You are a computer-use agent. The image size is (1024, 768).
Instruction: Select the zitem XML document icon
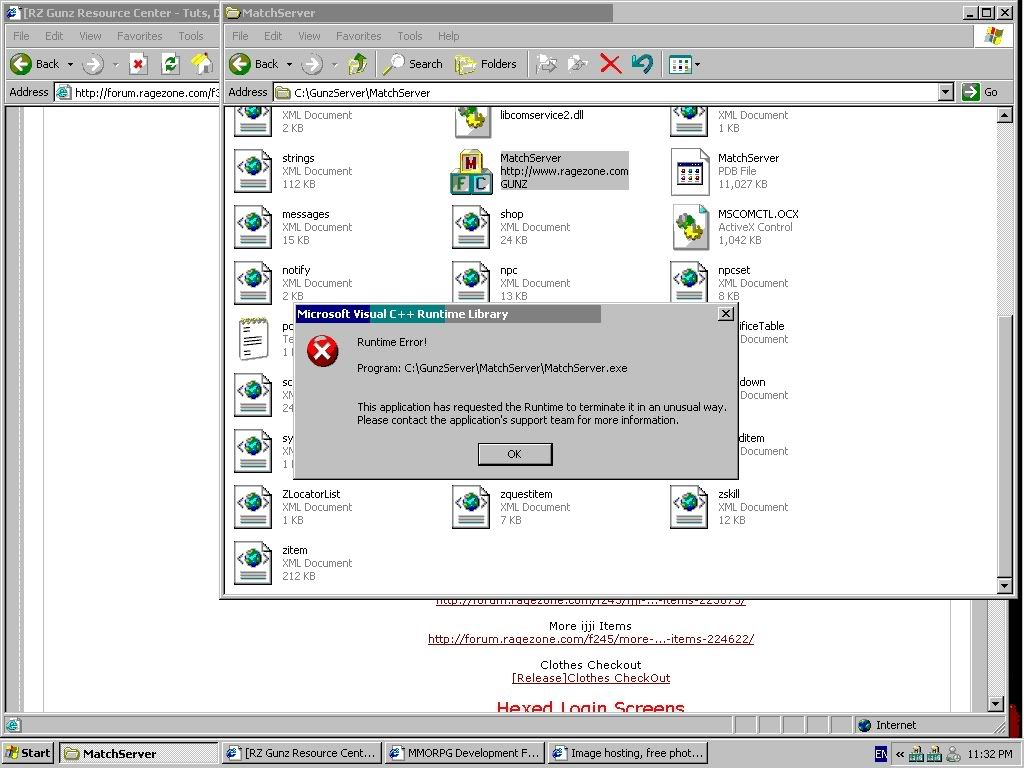click(253, 563)
